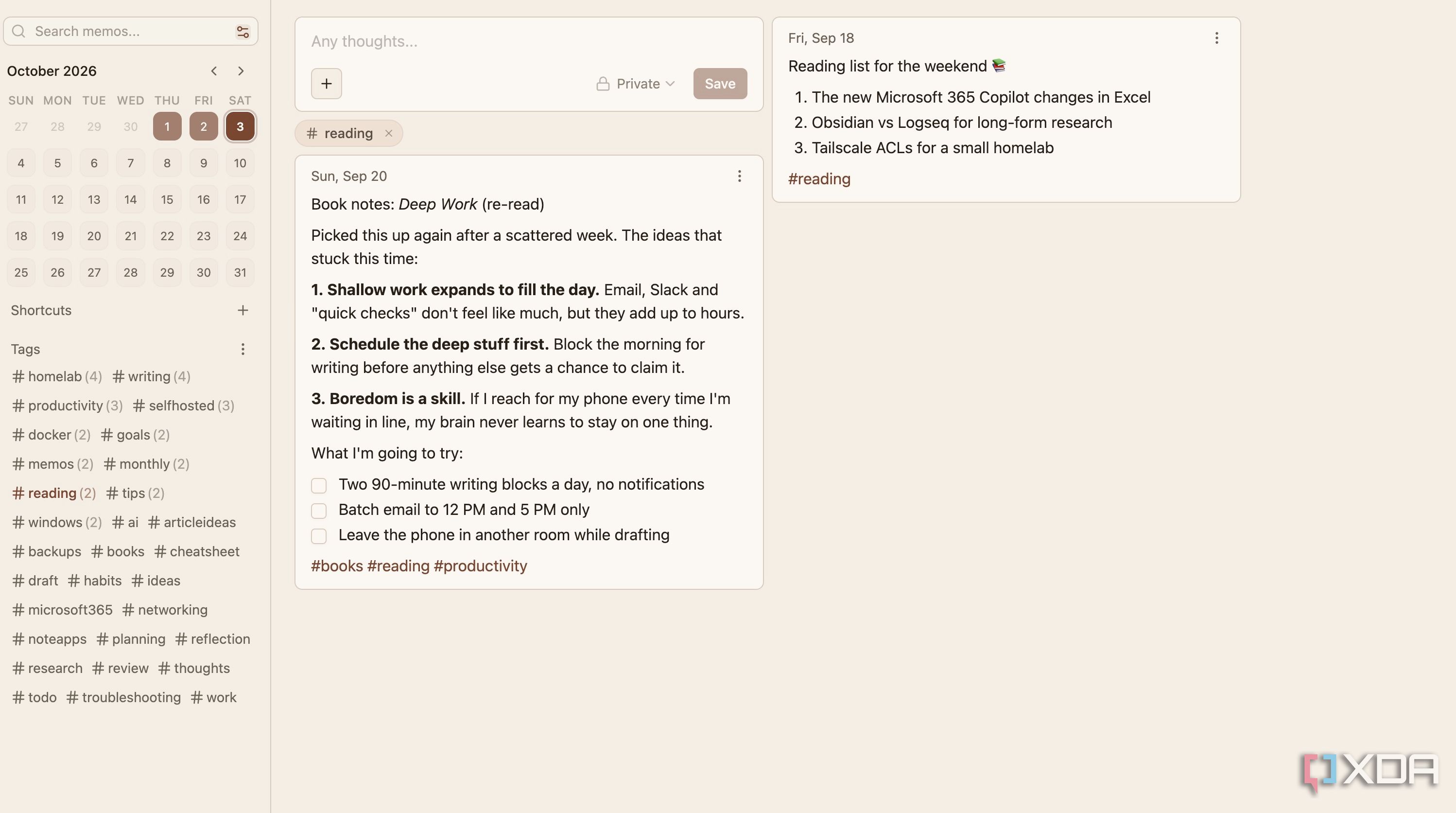
Task: Open the search filter options icon
Action: pos(243,32)
